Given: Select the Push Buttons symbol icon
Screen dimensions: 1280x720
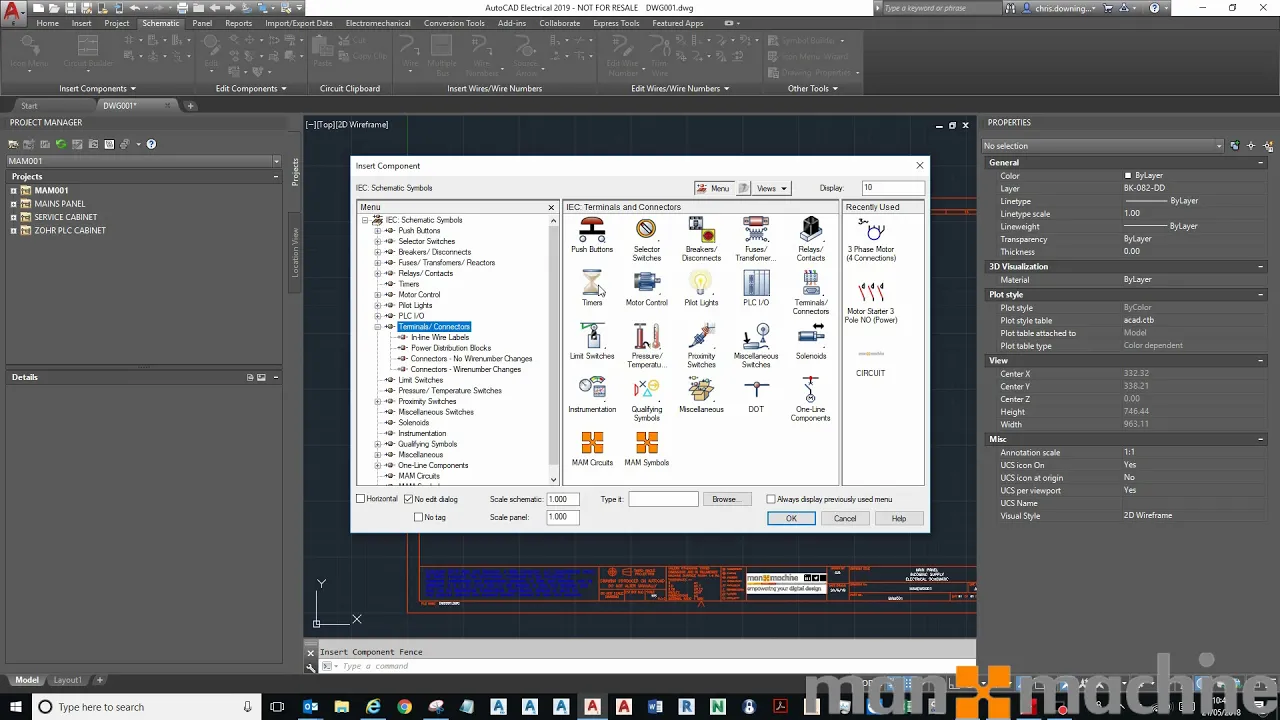Looking at the screenshot, I should 592,230.
